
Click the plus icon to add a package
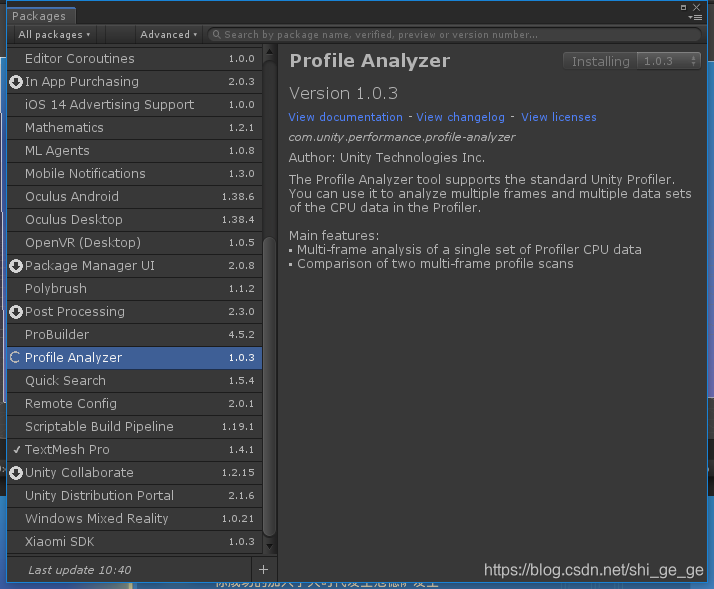pyautogui.click(x=263, y=569)
